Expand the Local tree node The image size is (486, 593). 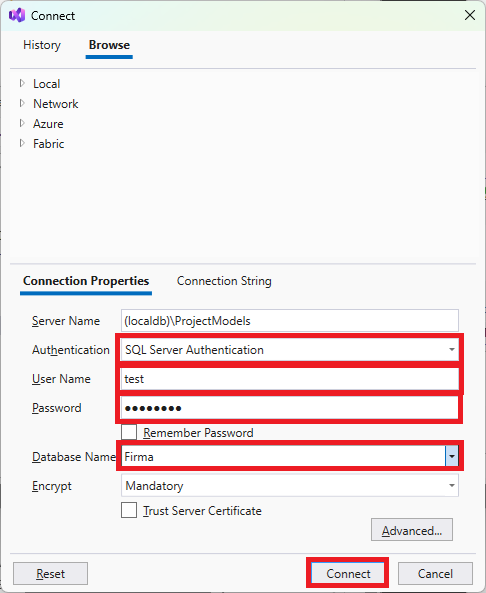(22, 83)
